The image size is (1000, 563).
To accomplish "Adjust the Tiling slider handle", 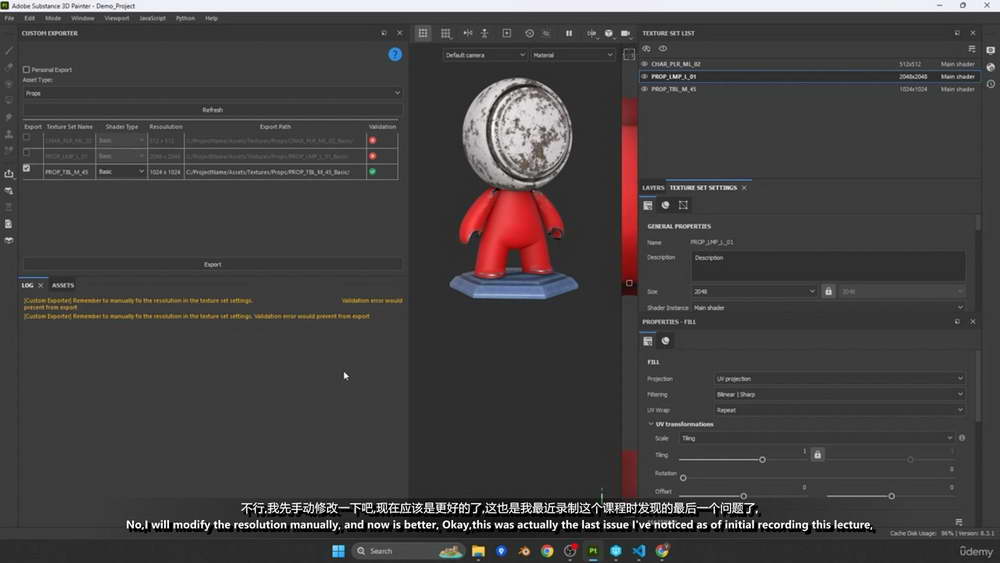I will point(762,460).
